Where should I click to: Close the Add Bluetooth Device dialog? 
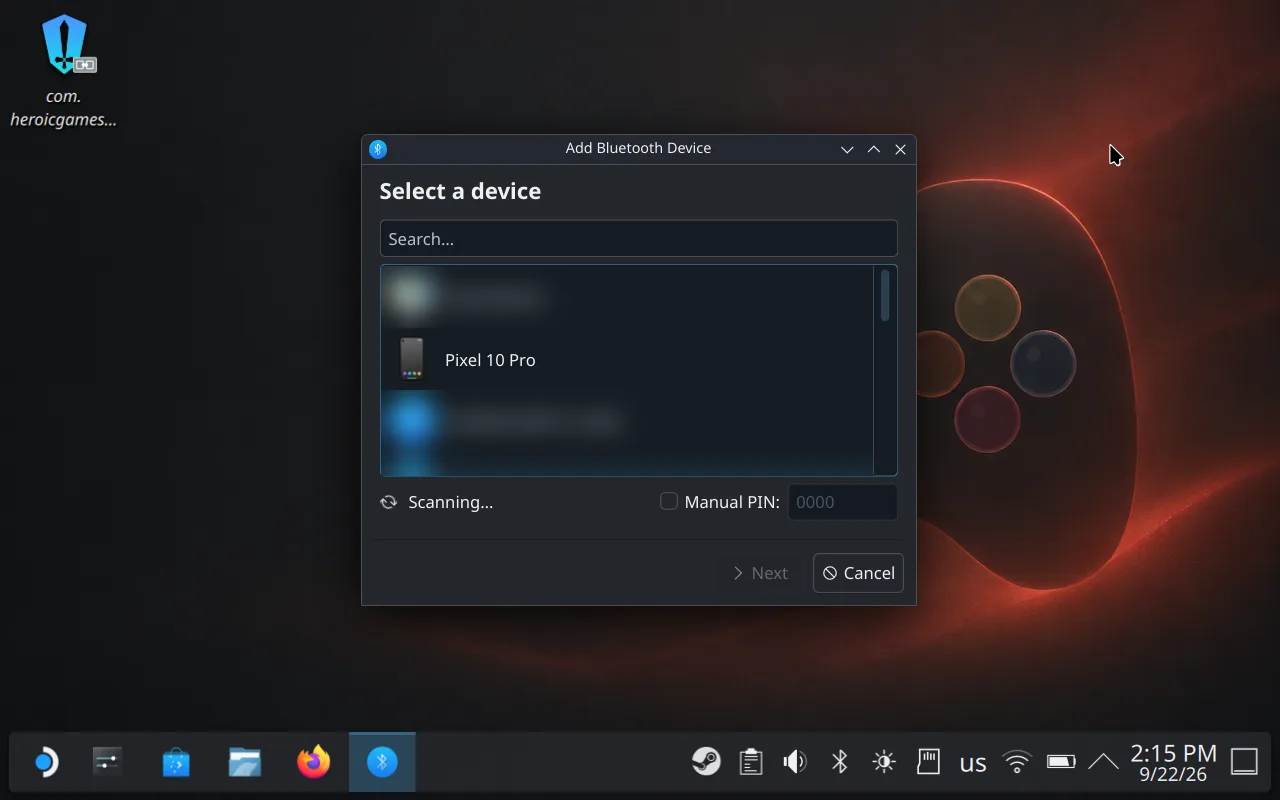(900, 149)
